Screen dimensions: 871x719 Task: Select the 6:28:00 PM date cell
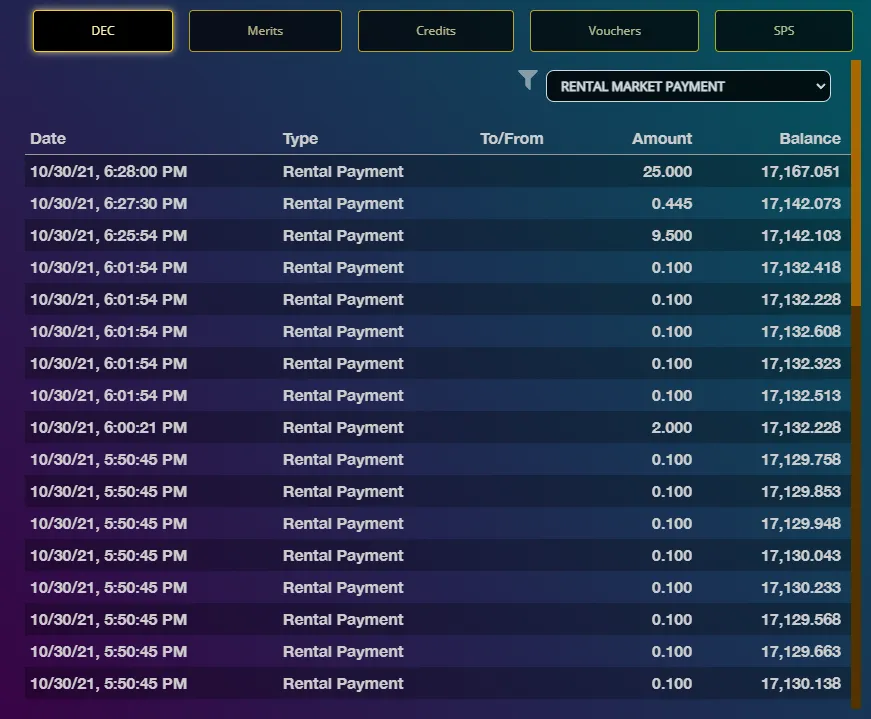(x=108, y=172)
